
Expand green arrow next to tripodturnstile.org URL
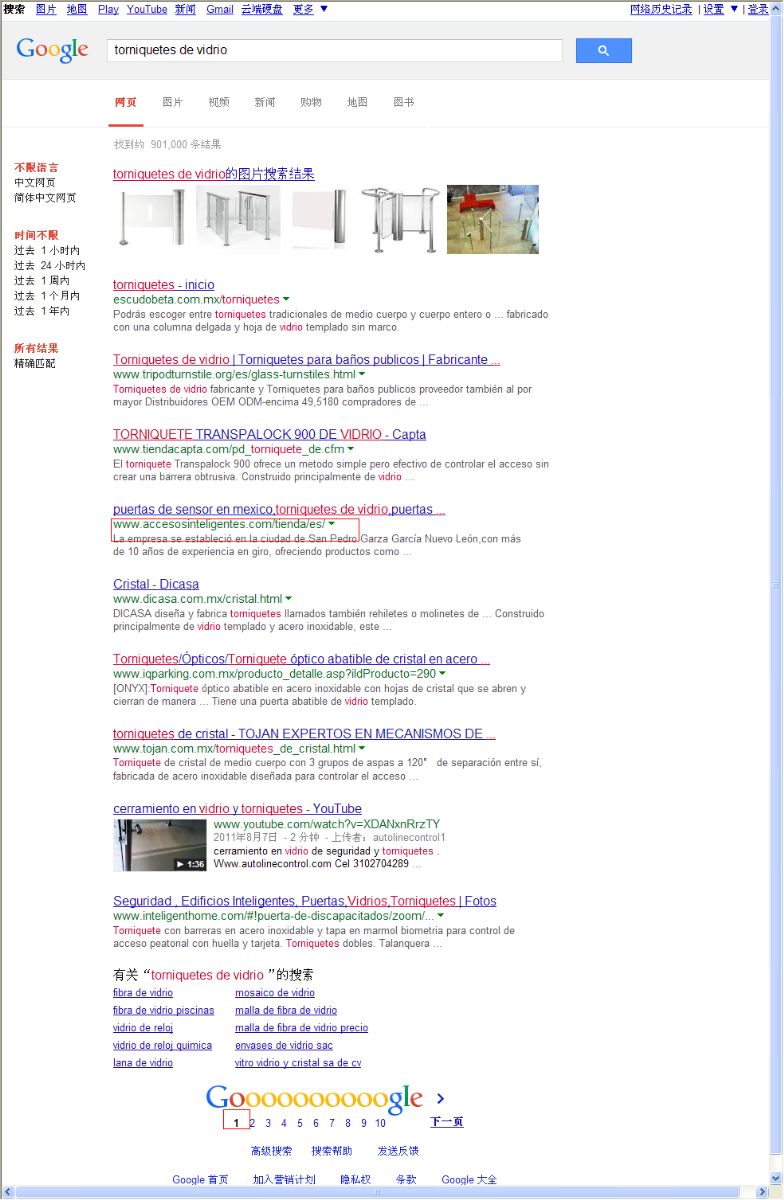coord(362,374)
